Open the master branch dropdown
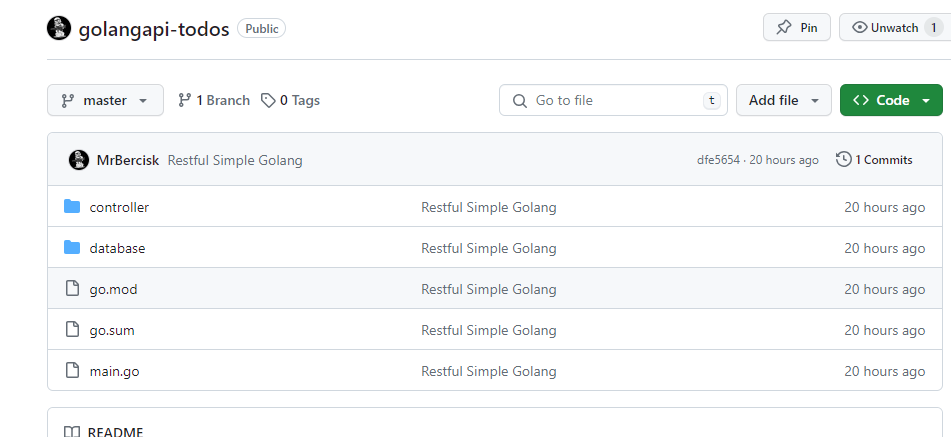Viewport: 951px width, 437px height. coord(105,100)
